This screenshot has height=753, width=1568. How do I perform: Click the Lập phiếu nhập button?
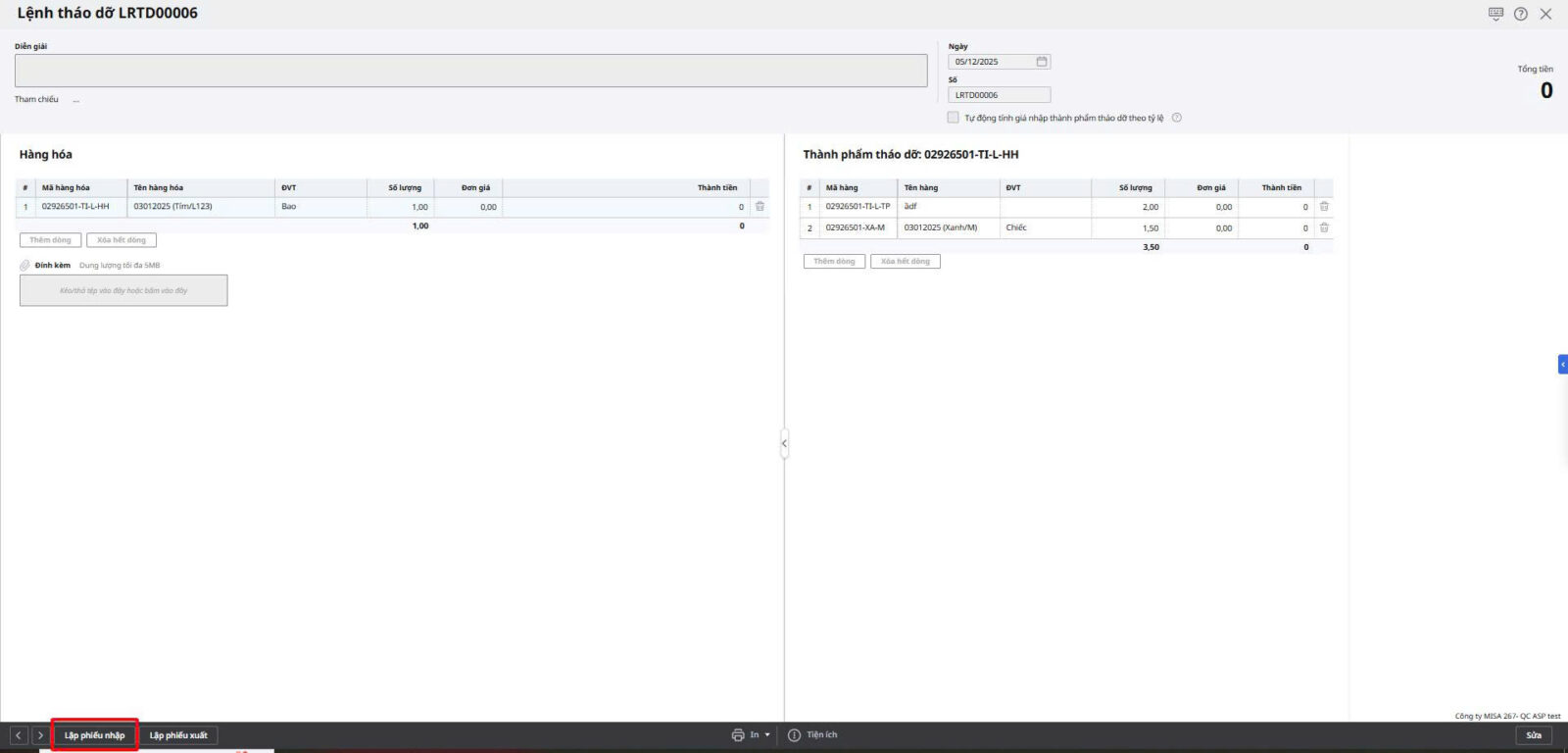coord(95,735)
